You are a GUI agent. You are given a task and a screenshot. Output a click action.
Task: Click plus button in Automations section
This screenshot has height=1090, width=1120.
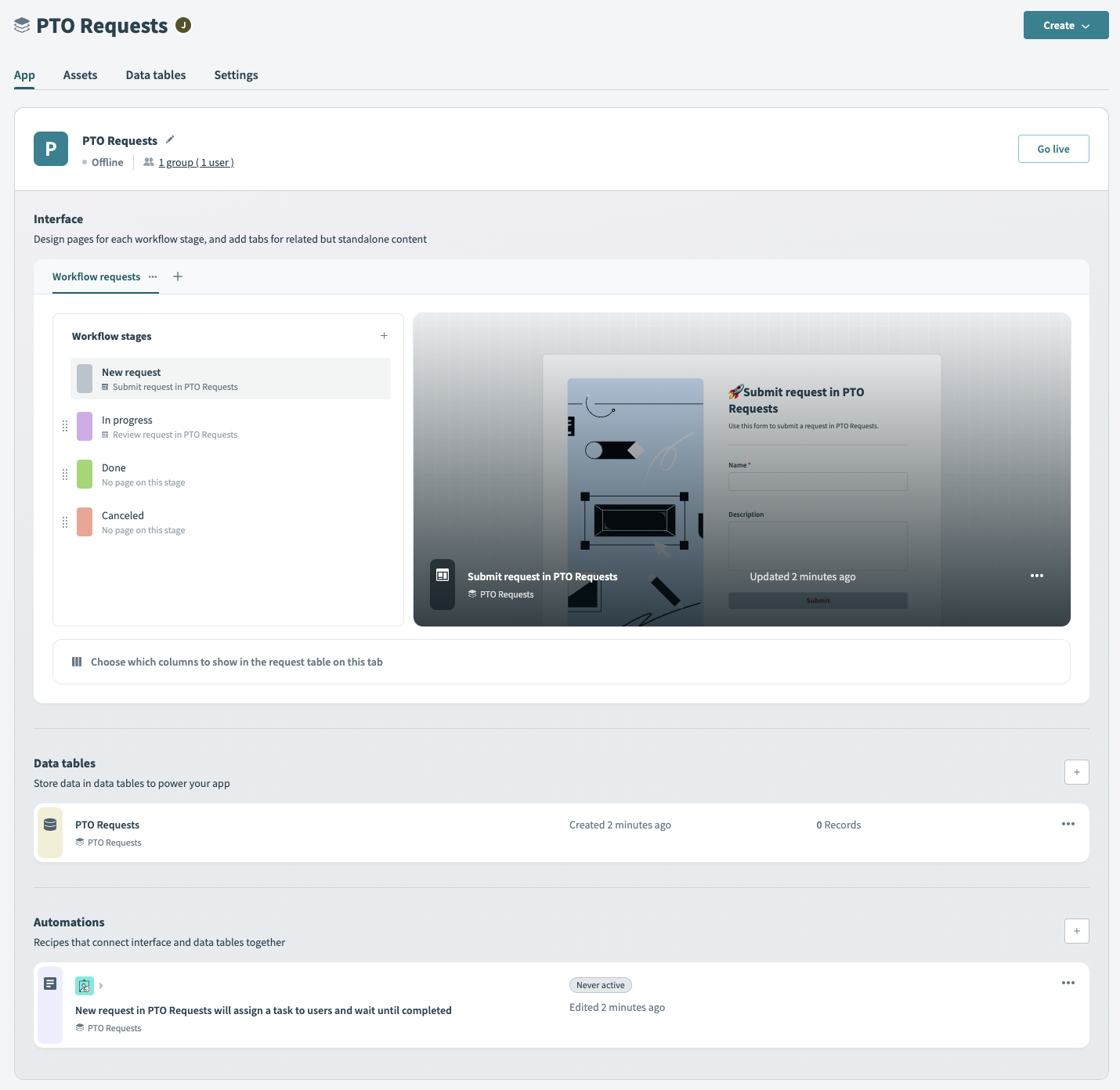pyautogui.click(x=1076, y=931)
